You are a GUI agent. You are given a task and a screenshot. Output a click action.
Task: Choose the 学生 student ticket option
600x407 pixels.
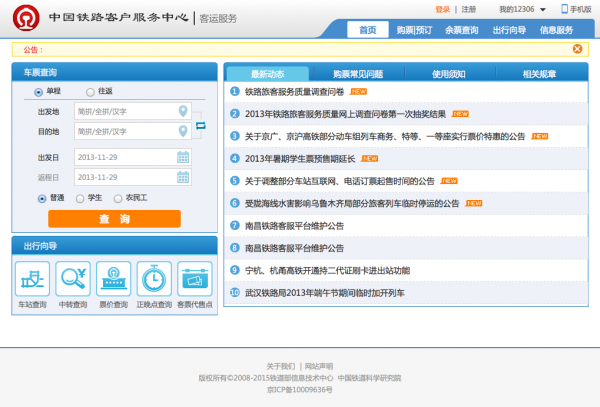79,198
